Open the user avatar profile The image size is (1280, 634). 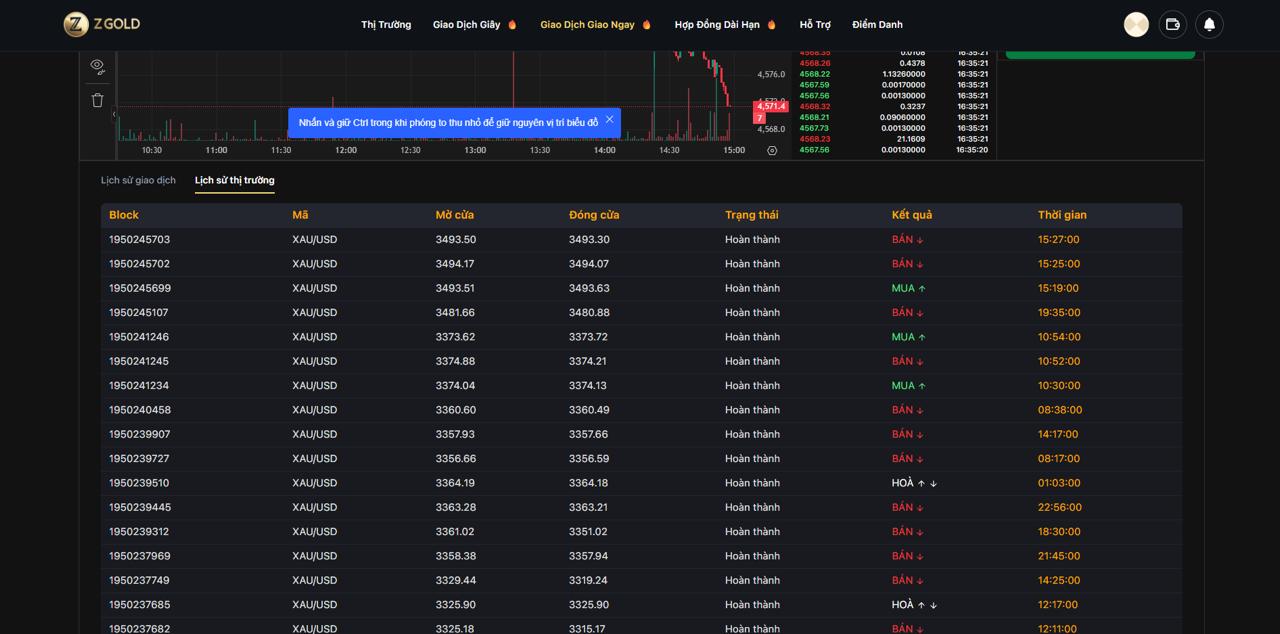point(1136,25)
